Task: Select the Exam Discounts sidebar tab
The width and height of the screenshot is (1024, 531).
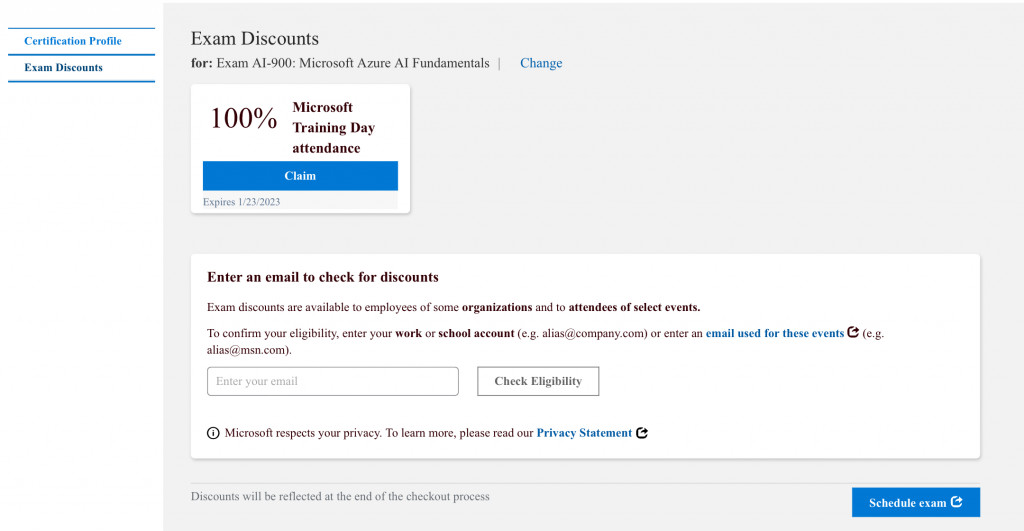Action: (x=64, y=68)
